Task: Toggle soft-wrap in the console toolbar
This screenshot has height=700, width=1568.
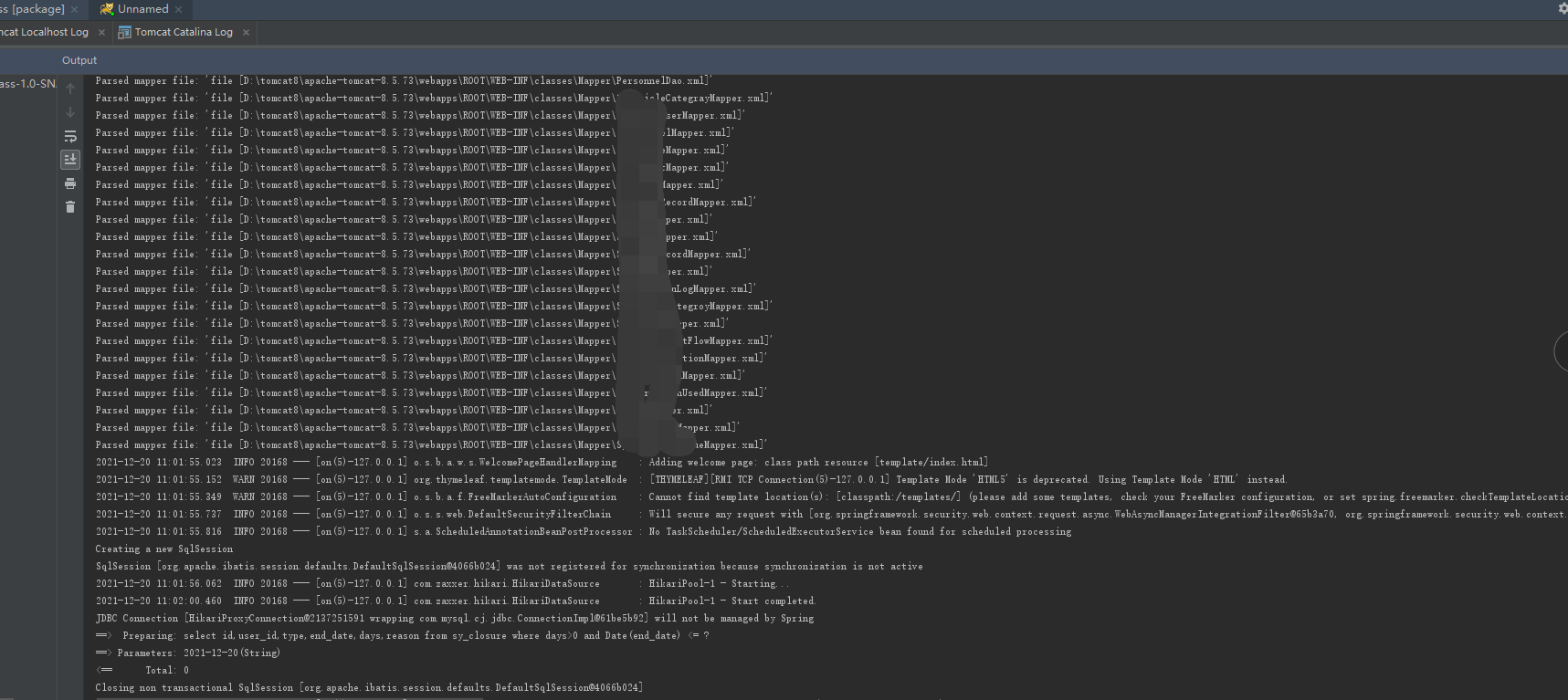Action: [70, 136]
